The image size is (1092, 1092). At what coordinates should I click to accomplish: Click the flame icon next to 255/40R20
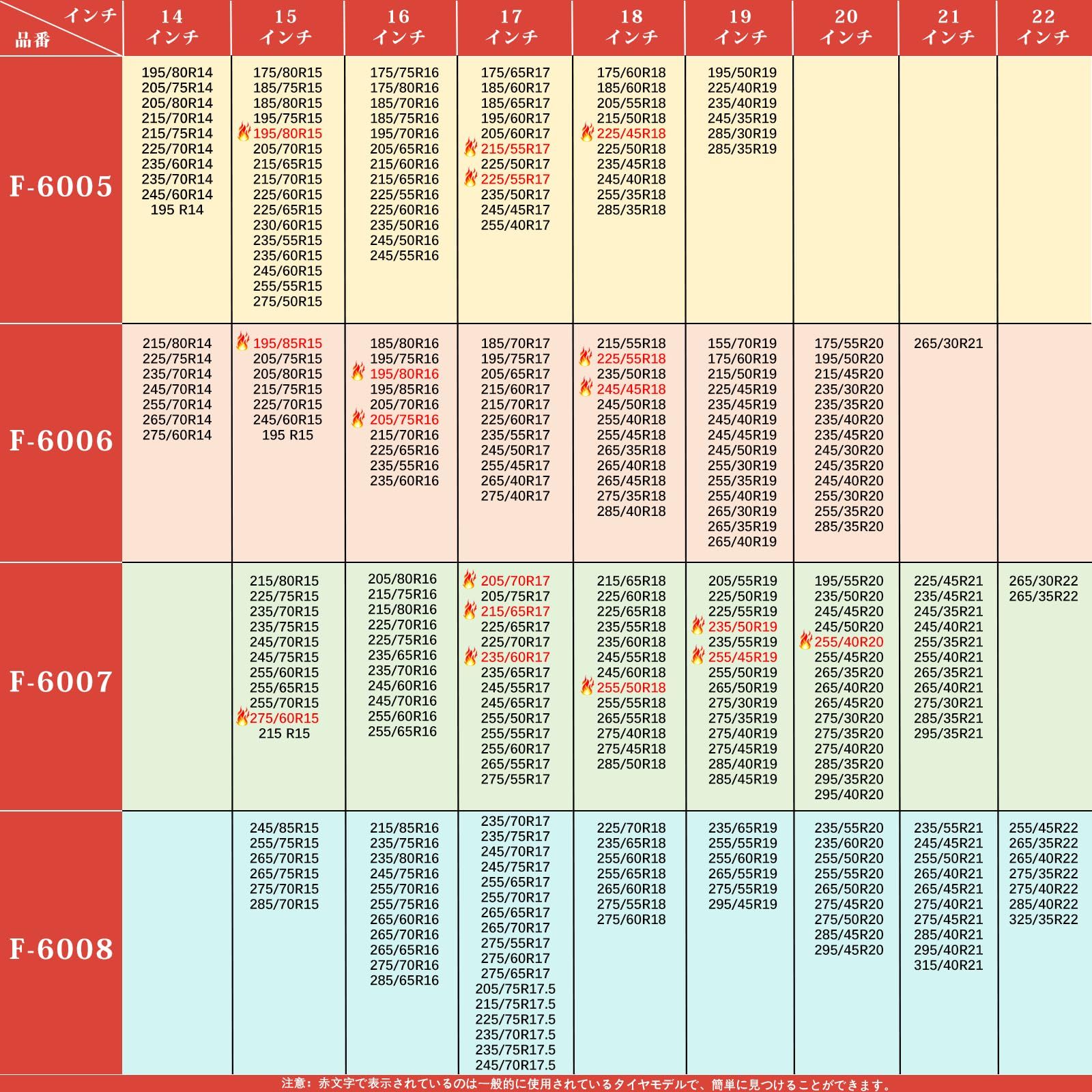[805, 641]
